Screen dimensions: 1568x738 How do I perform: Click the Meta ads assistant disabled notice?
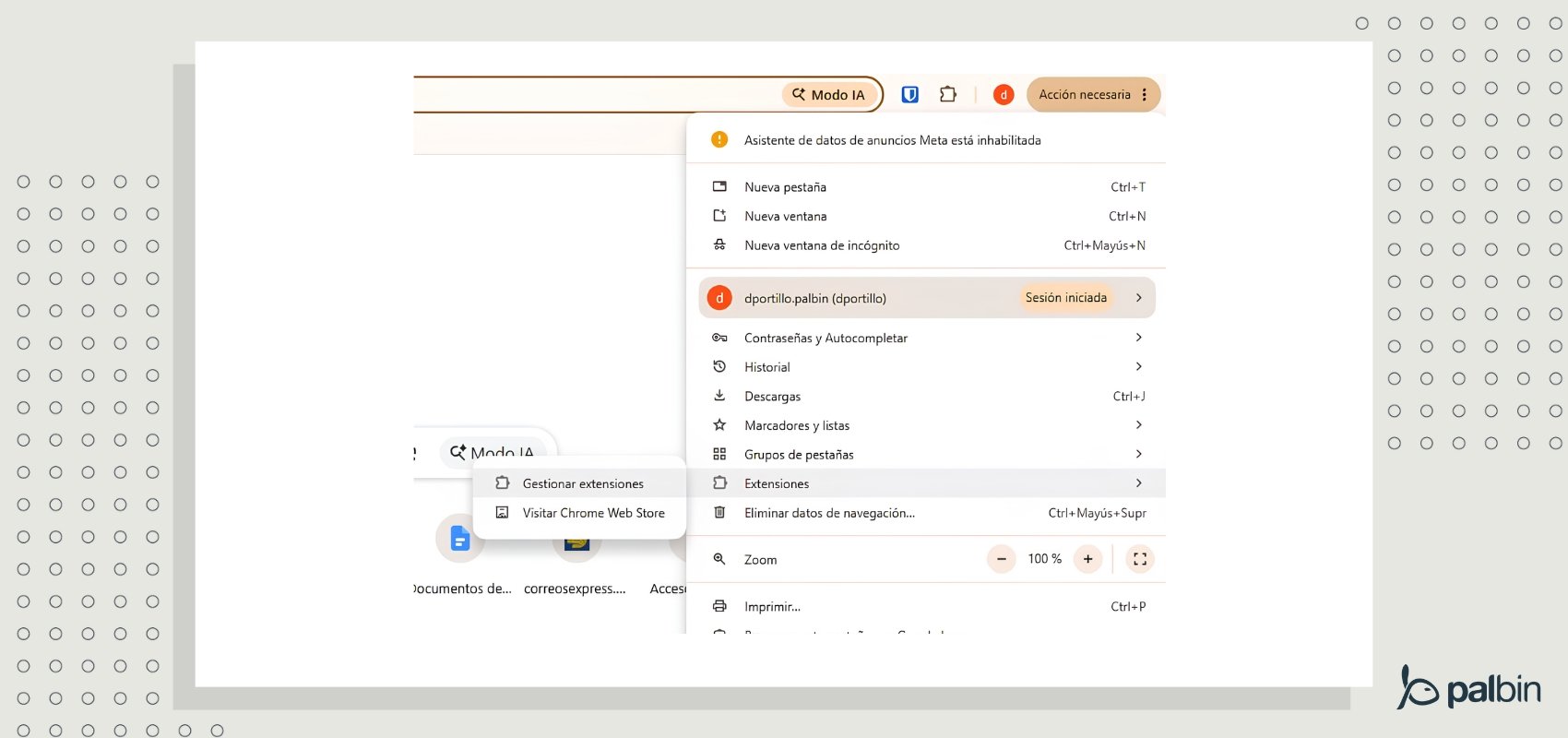(x=926, y=139)
